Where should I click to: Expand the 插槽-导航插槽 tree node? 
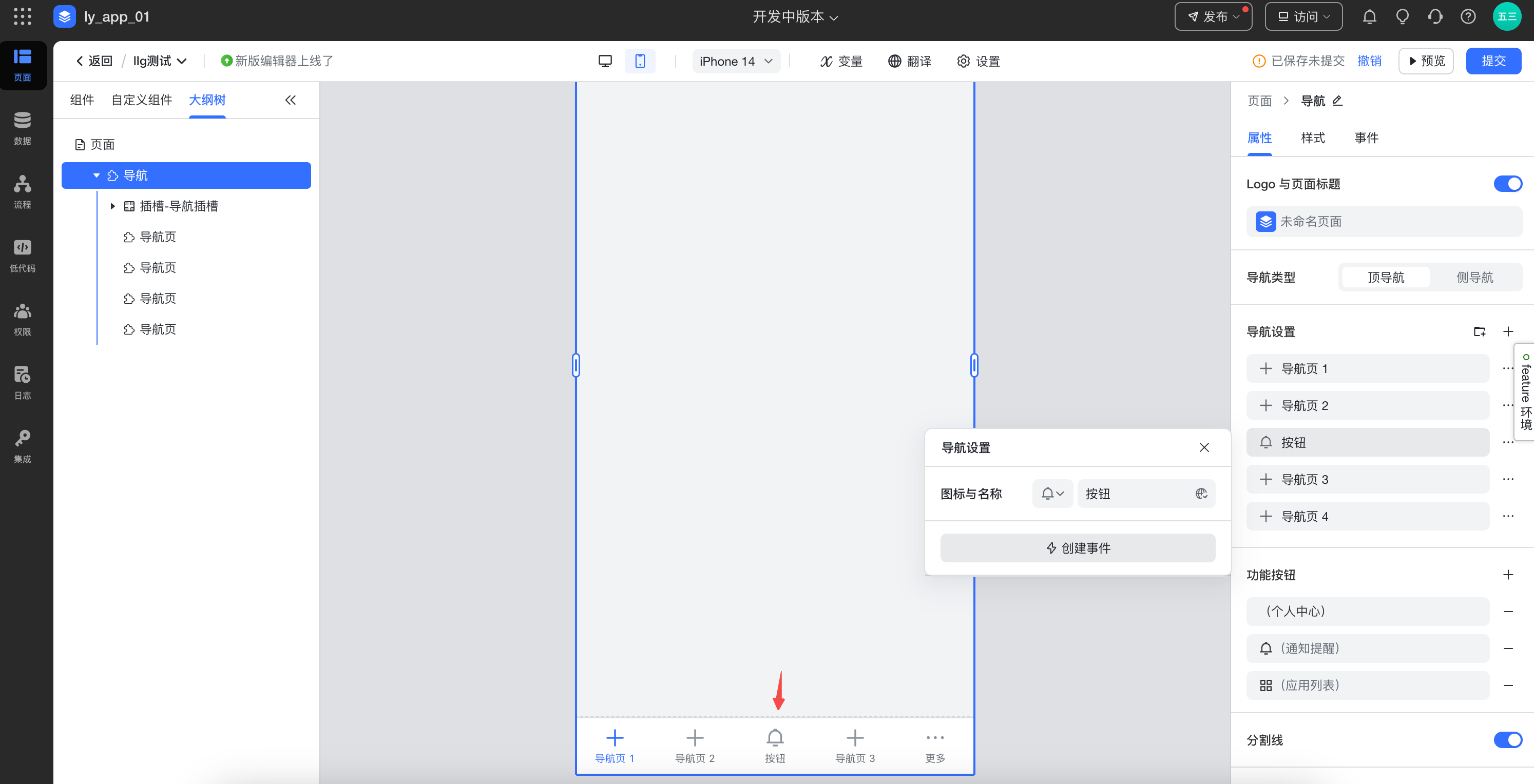[112, 206]
